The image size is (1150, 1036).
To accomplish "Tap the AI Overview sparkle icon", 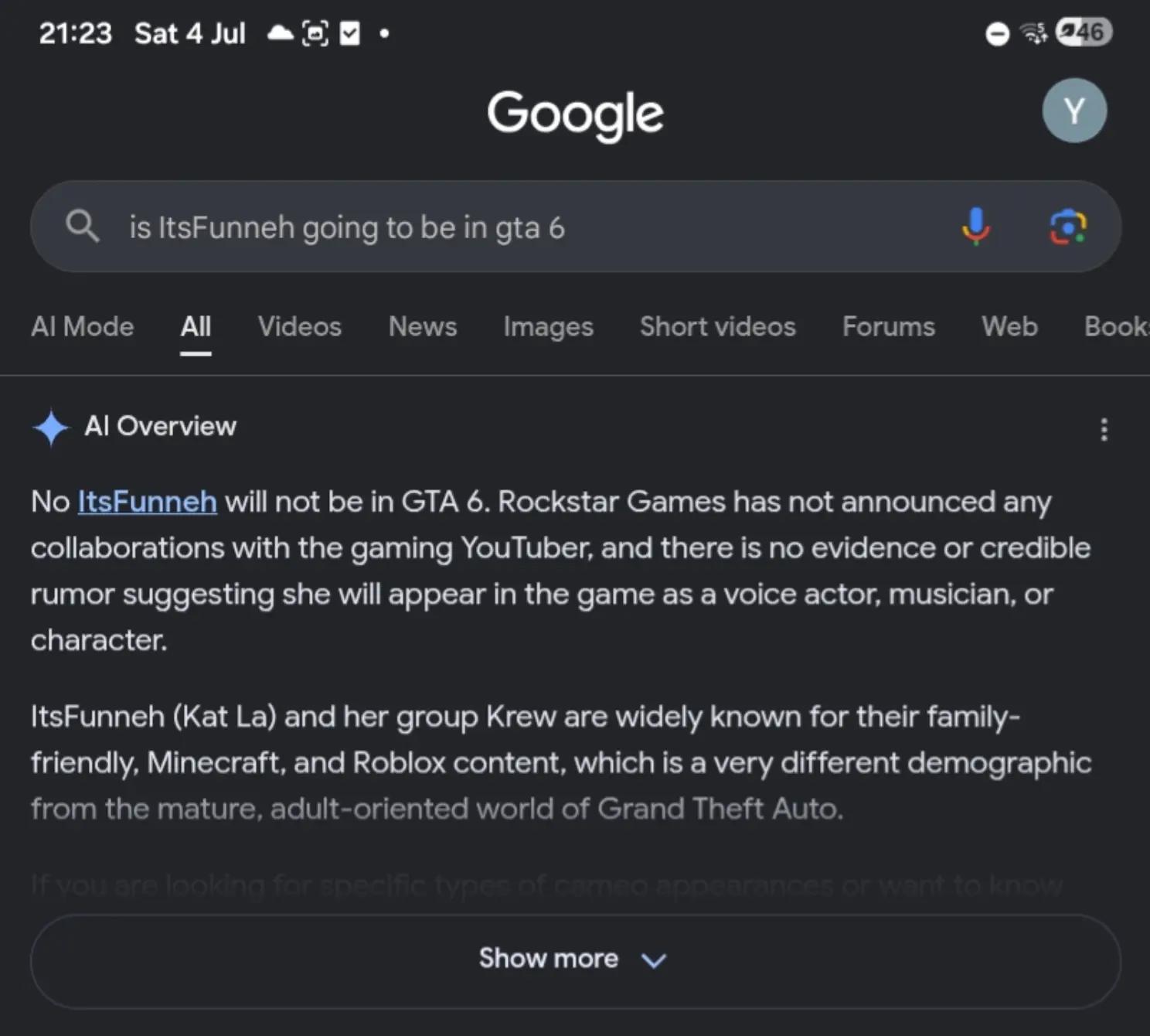I will coord(51,427).
